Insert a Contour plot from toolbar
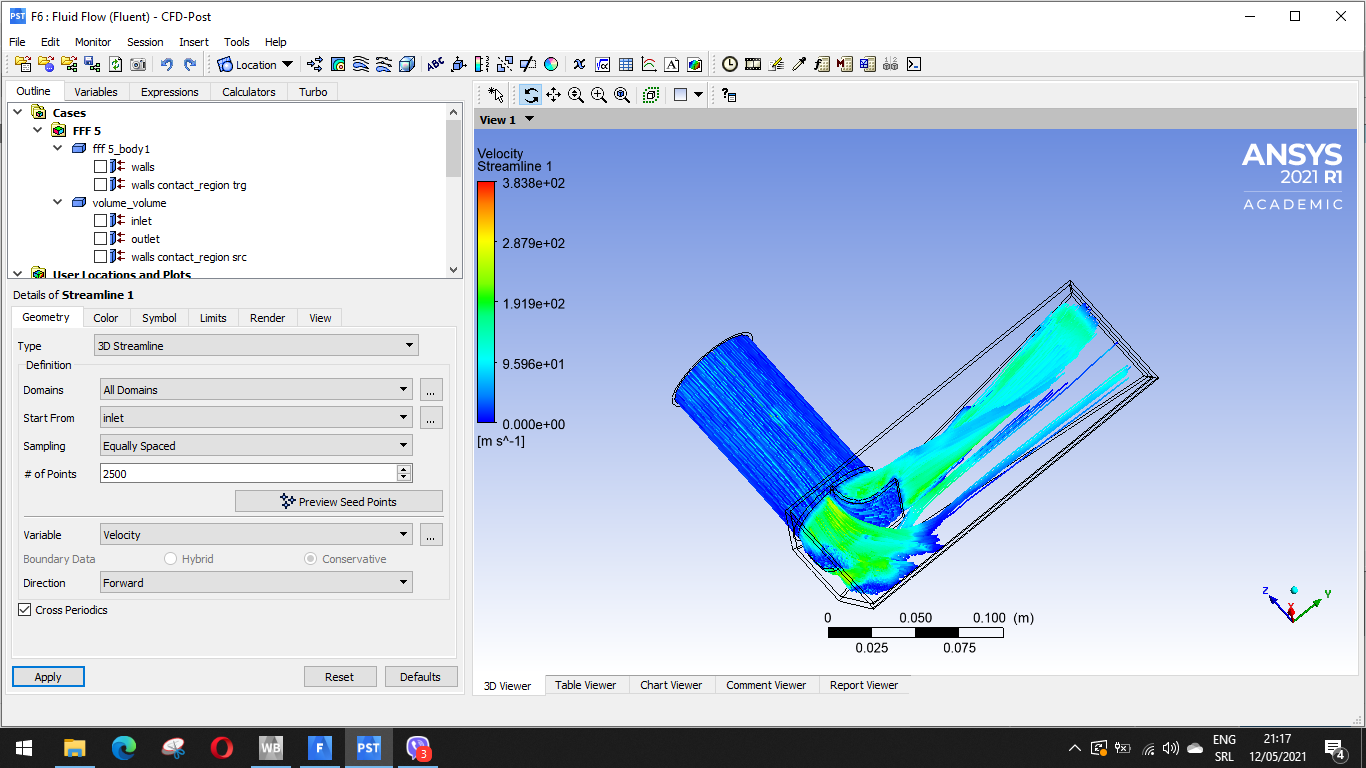Image resolution: width=1366 pixels, height=768 pixels. (338, 64)
